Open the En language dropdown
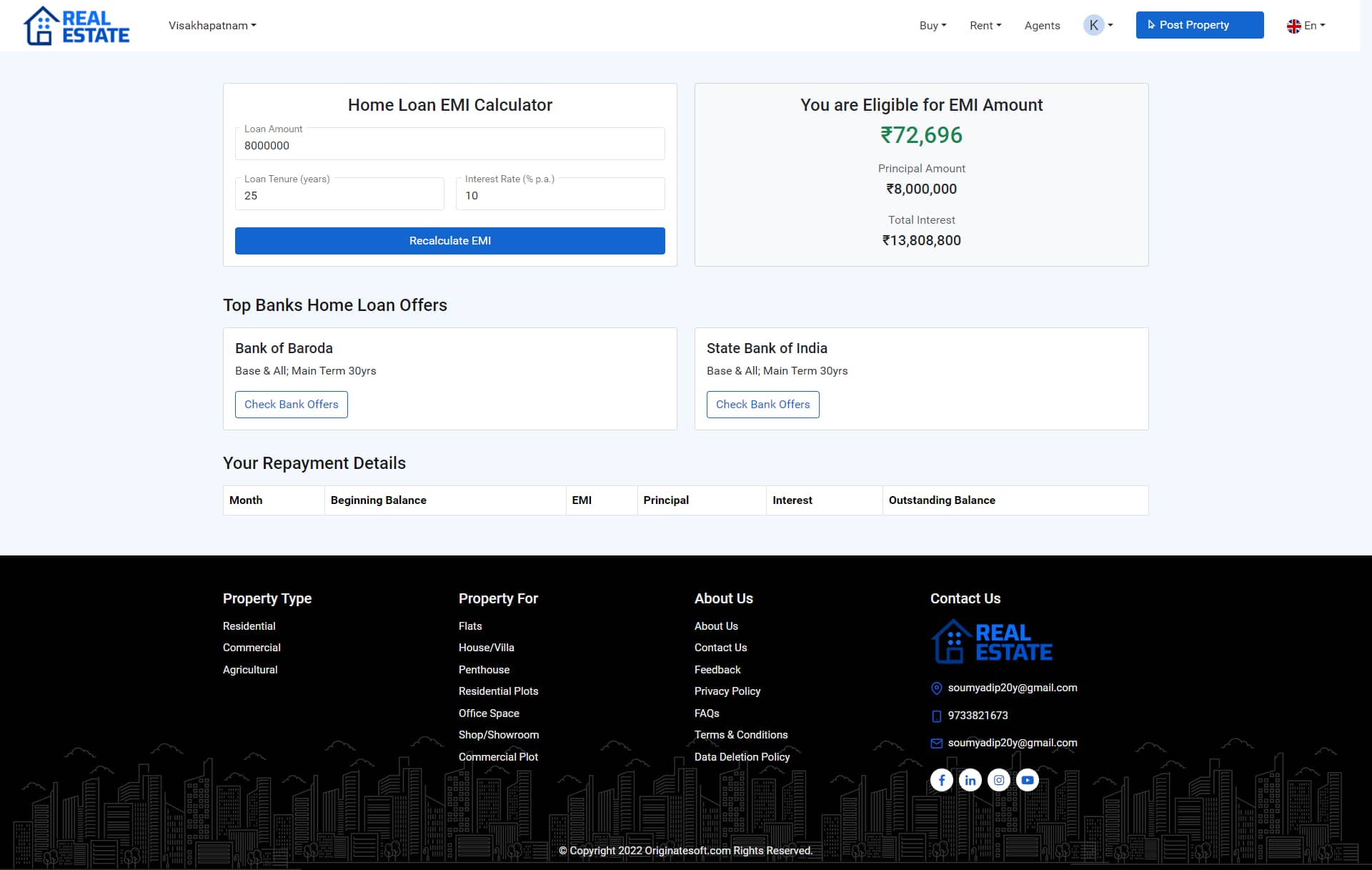This screenshot has height=870, width=1372. [x=1314, y=26]
